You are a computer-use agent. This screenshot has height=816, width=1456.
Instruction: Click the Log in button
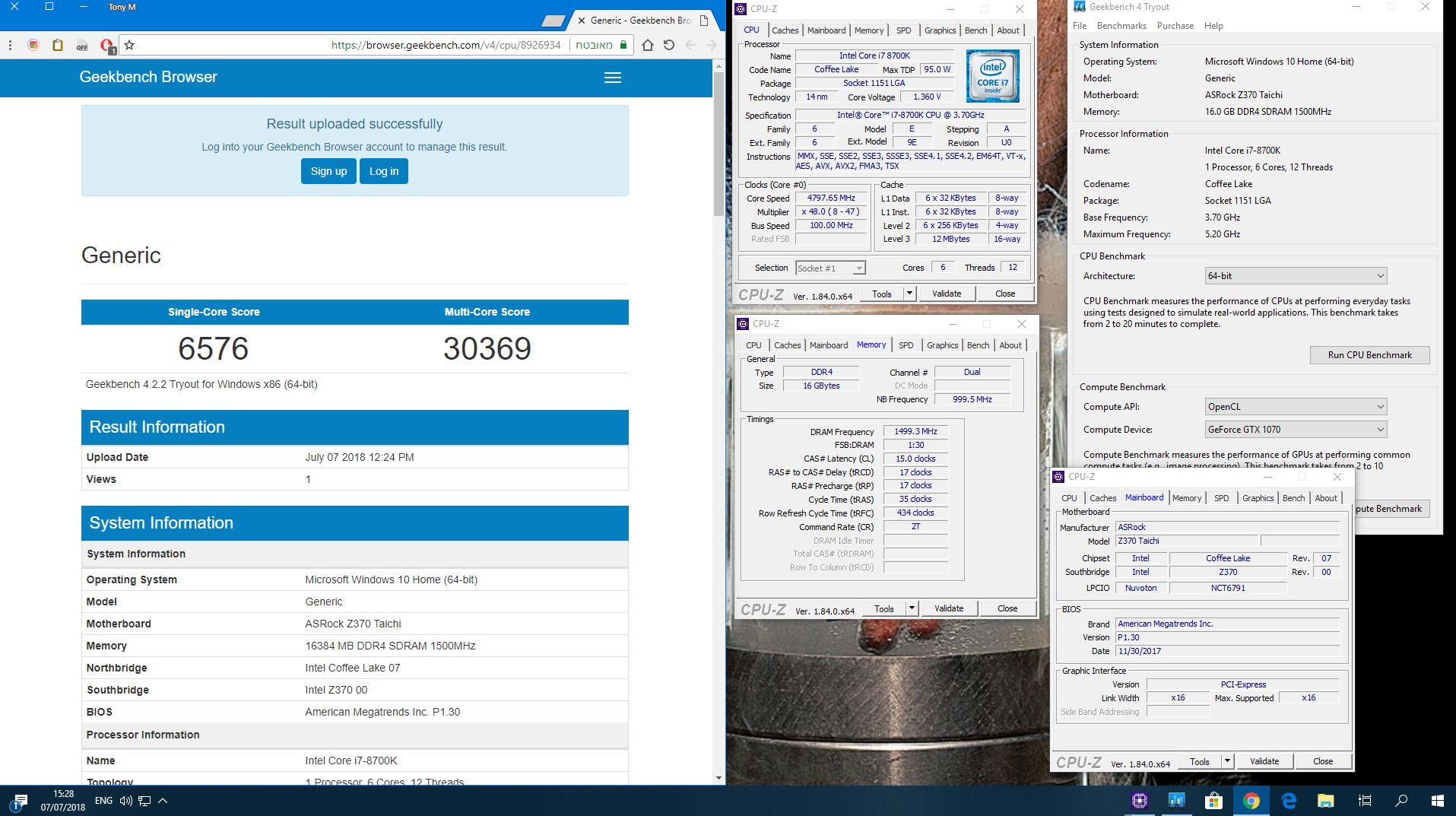coord(384,171)
